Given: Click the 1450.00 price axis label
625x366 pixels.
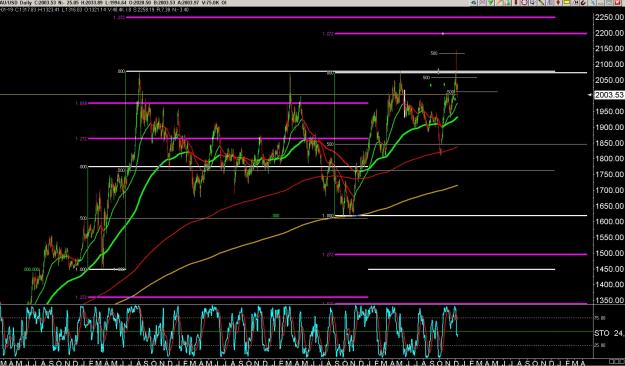Looking at the screenshot, I should click(x=609, y=269).
